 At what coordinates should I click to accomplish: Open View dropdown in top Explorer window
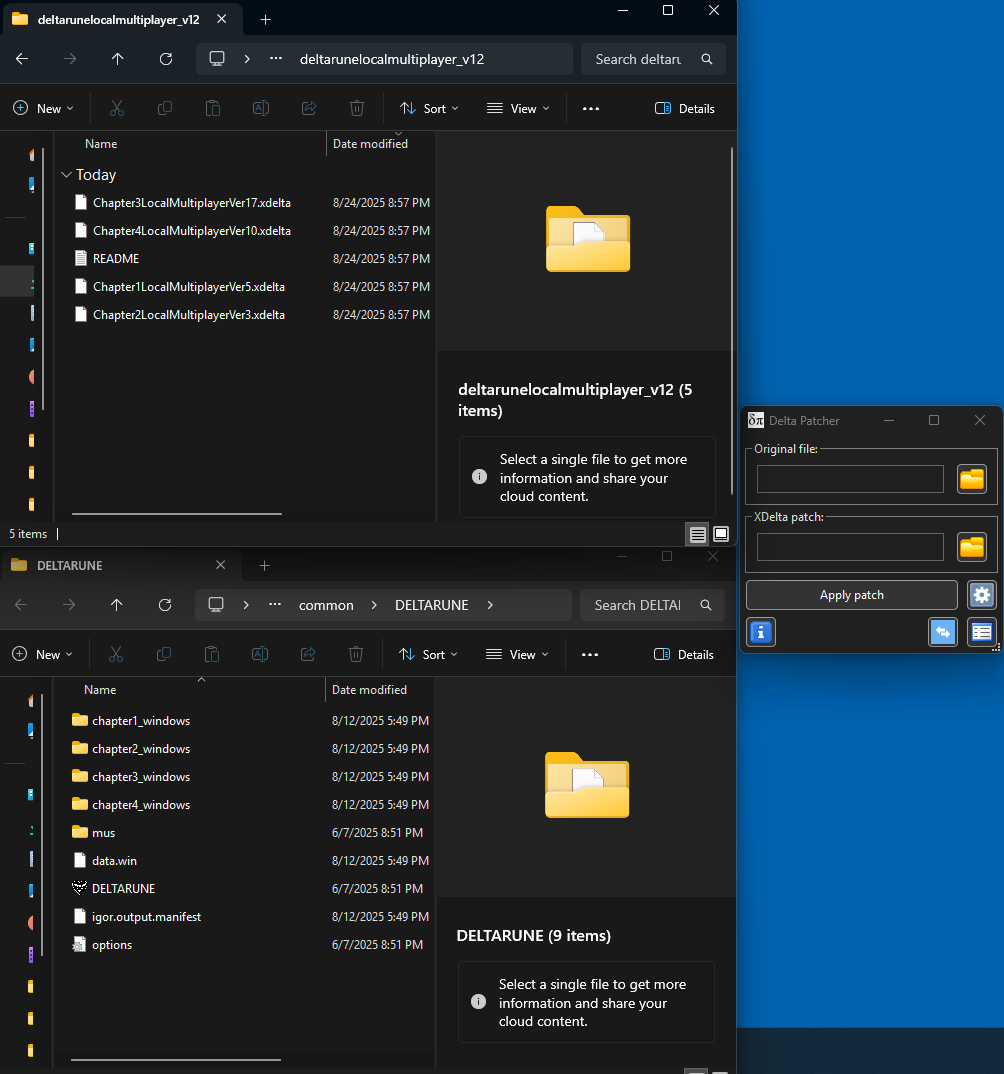coord(518,108)
